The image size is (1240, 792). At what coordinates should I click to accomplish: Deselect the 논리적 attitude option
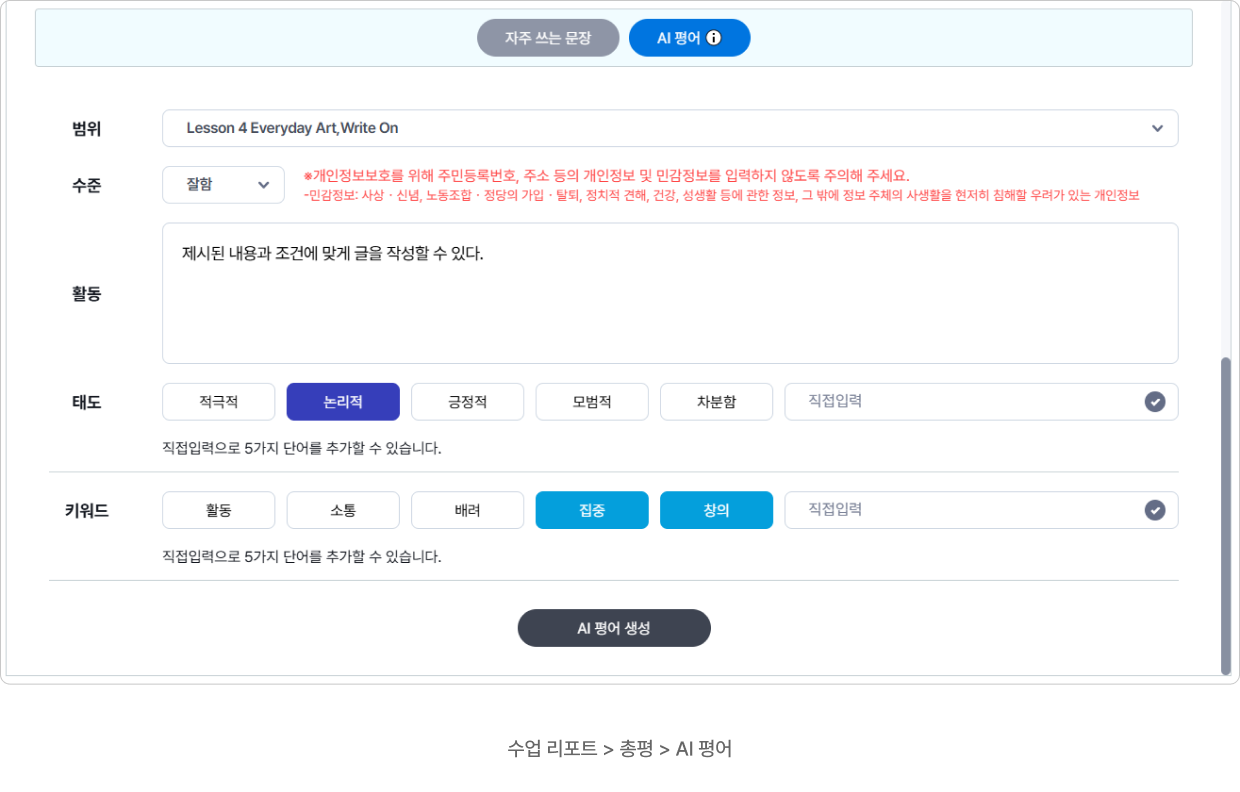tap(343, 402)
